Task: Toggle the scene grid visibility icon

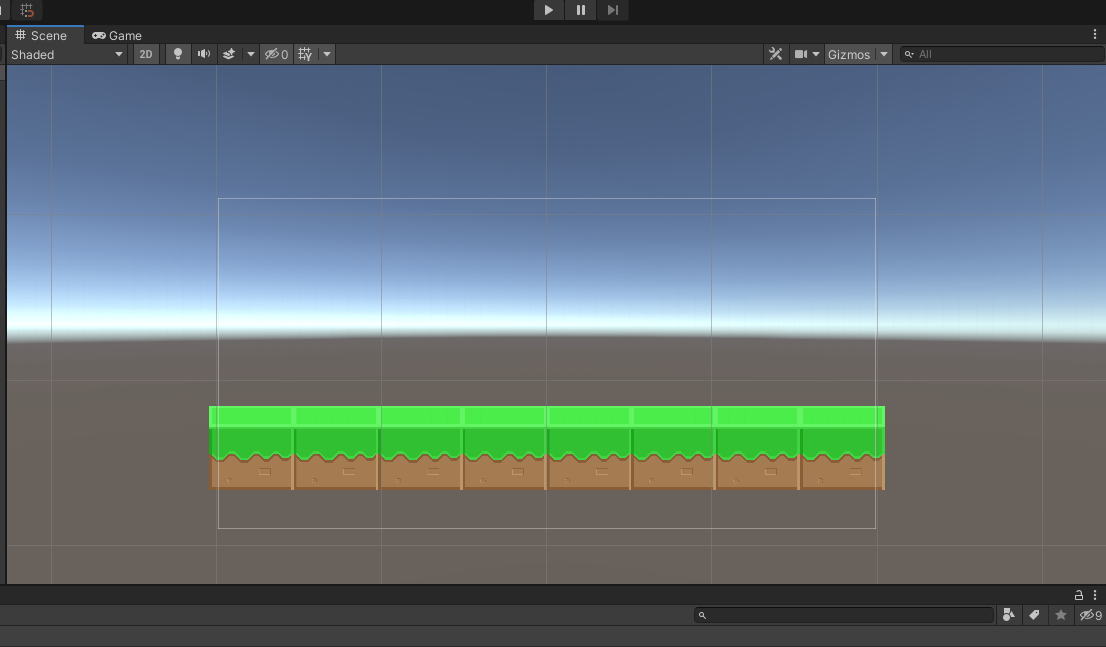Action: 305,54
